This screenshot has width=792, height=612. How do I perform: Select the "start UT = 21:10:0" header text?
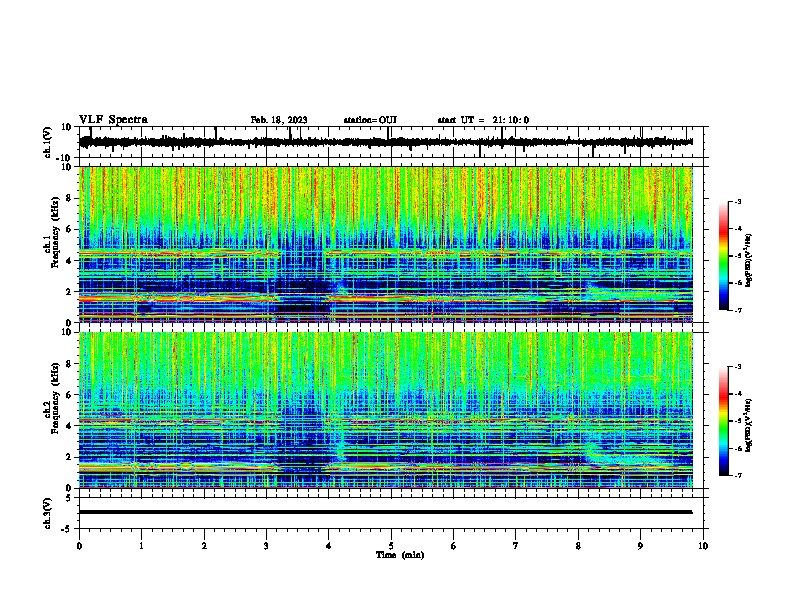[483, 120]
